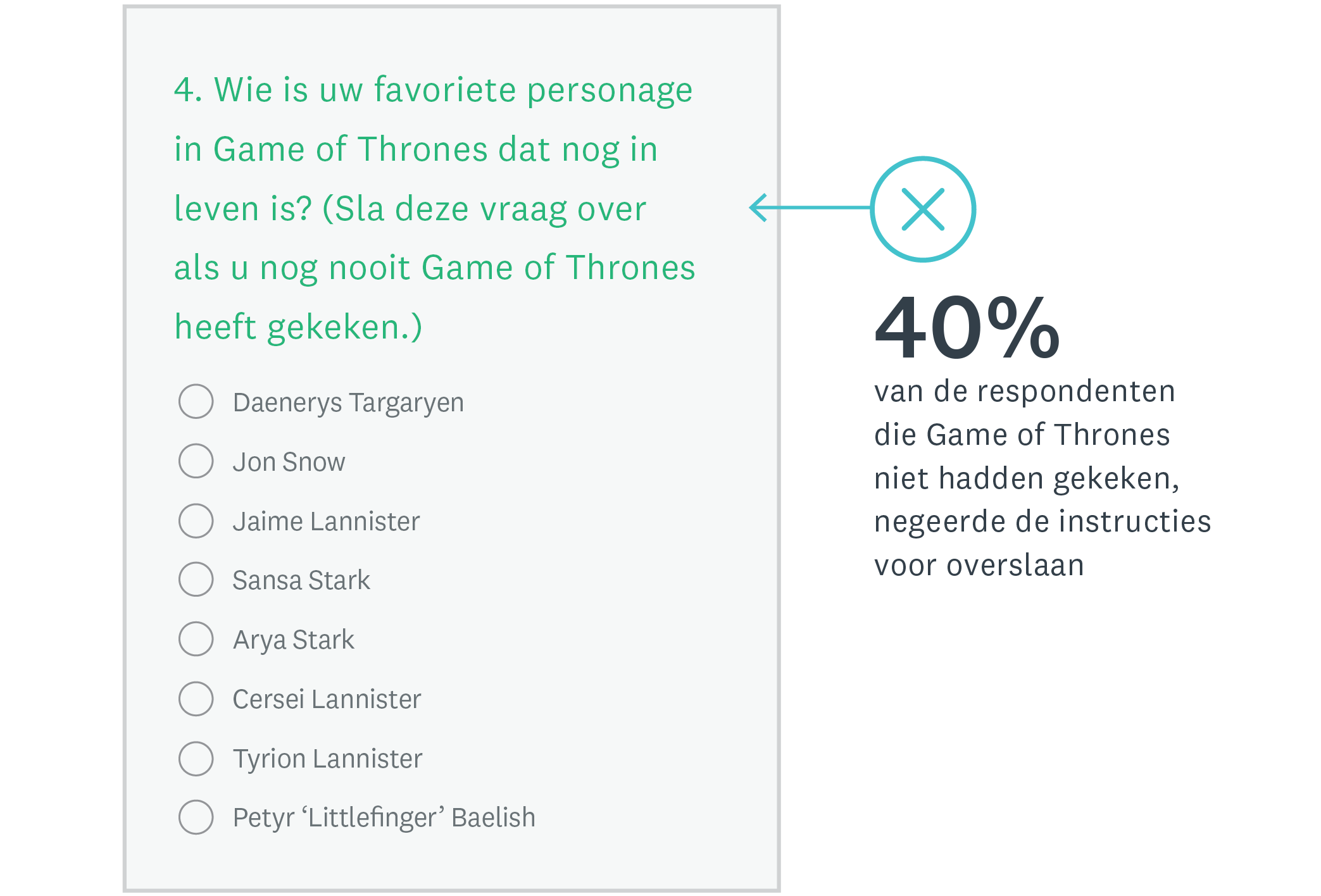Viewport: 1321px width, 896px height.
Task: Click the green question 4 heading text
Action: tap(435, 208)
